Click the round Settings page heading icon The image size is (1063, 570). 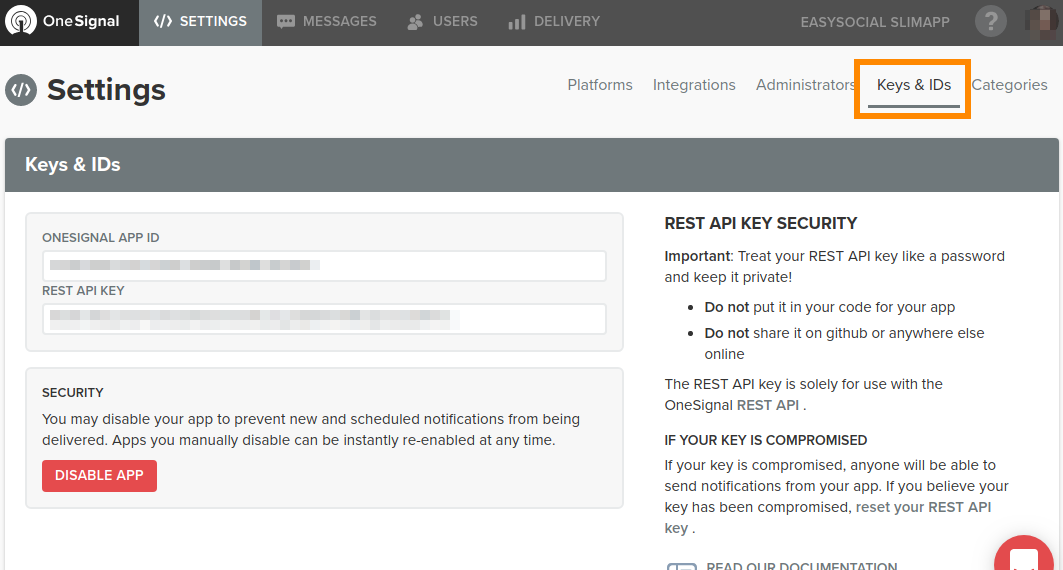pos(21,90)
